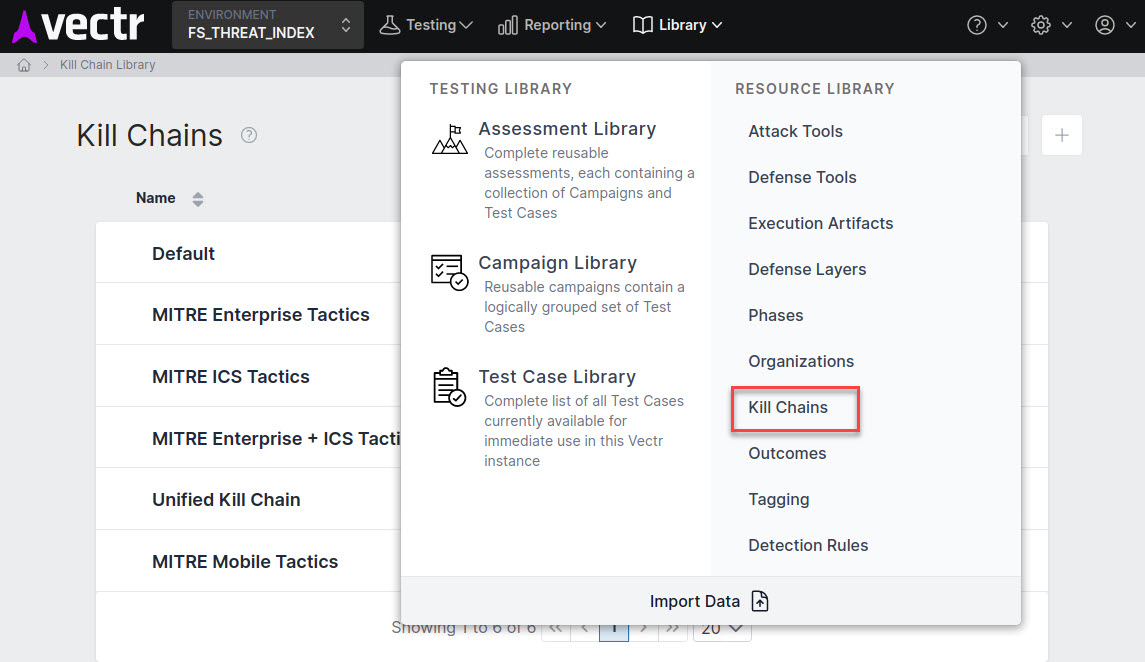This screenshot has height=662, width=1145.
Task: Open the home breadcrumb icon
Action: (24, 65)
